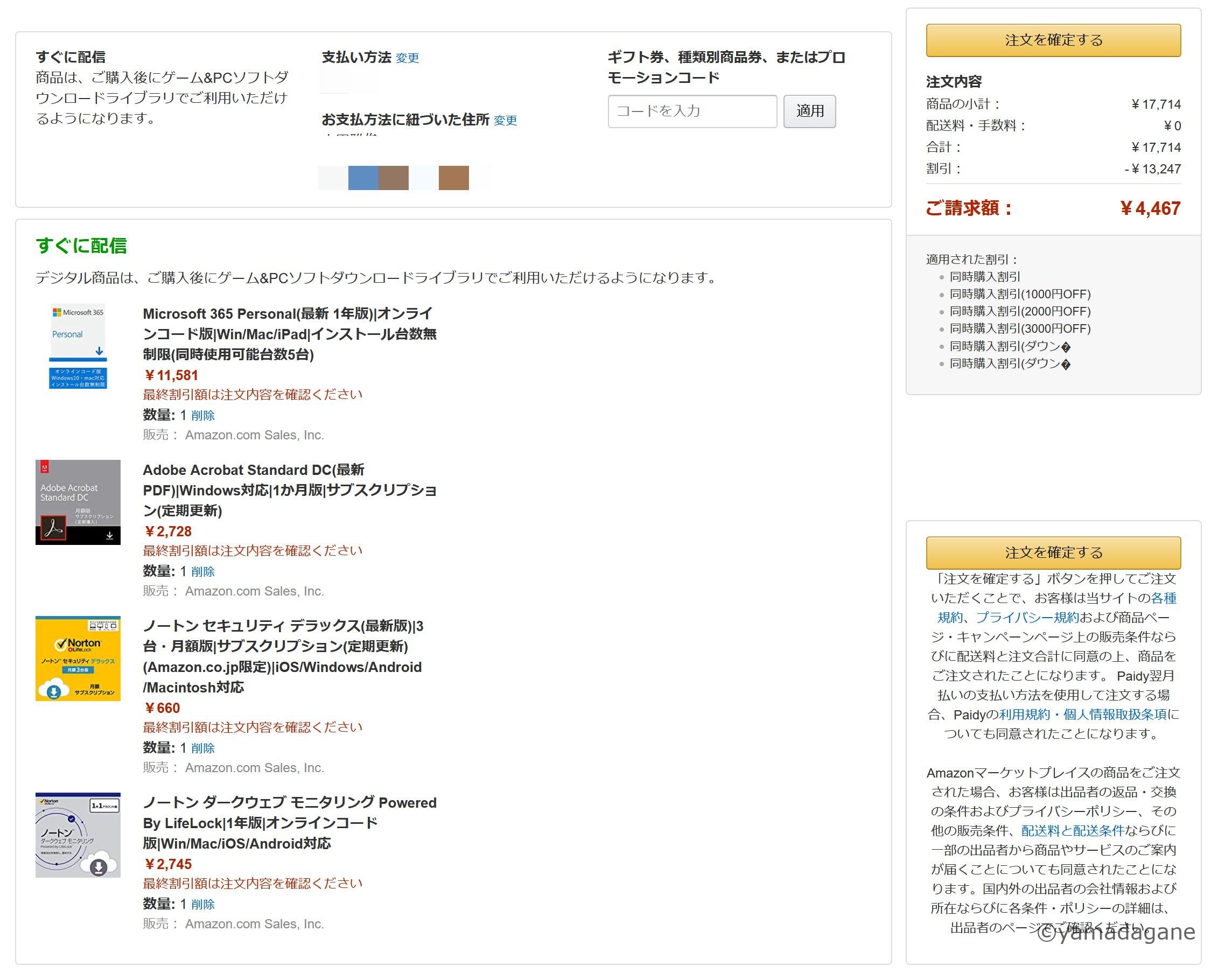Open the プライバシー規約 link
The width and height of the screenshot is (1232, 973).
[1027, 618]
